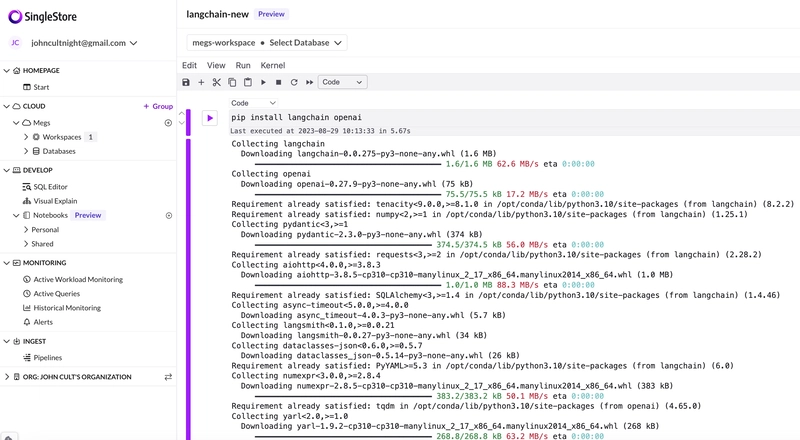The height and width of the screenshot is (440, 800).
Task: Cut the selected cell with scissors icon
Action: click(x=217, y=82)
